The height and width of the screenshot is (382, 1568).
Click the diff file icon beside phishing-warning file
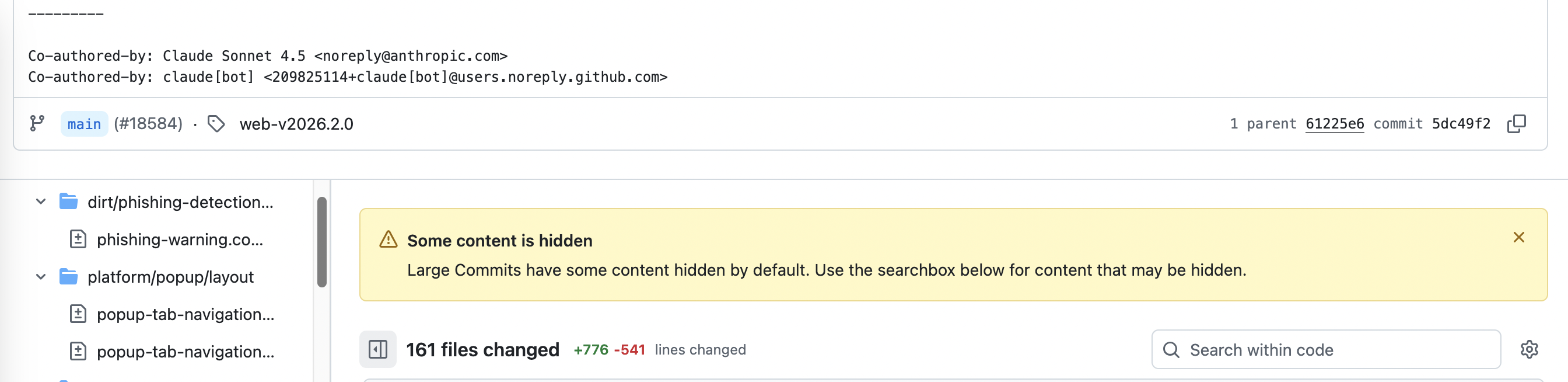coord(78,239)
